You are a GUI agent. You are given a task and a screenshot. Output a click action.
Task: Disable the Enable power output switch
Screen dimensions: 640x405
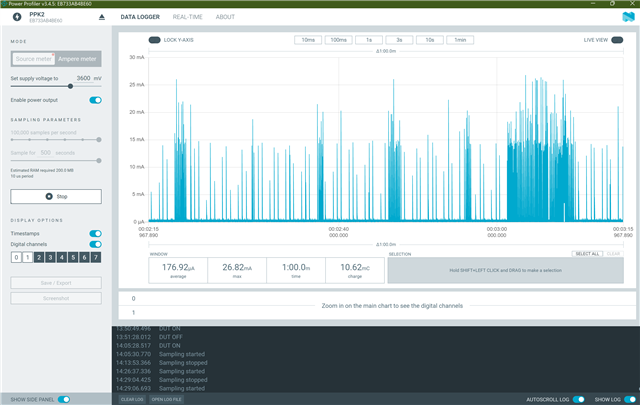[x=96, y=100]
